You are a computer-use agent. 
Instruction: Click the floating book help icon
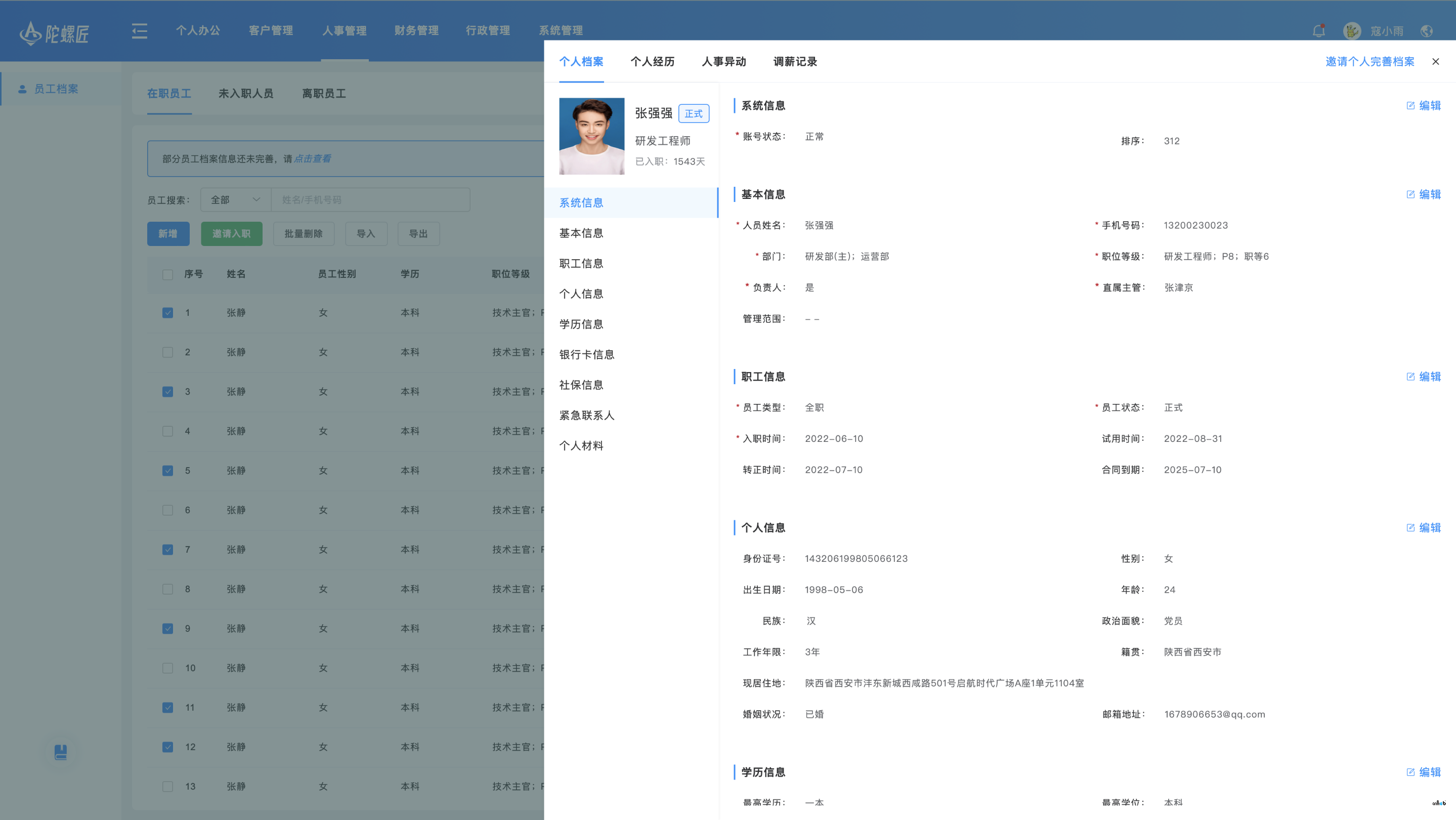61,752
